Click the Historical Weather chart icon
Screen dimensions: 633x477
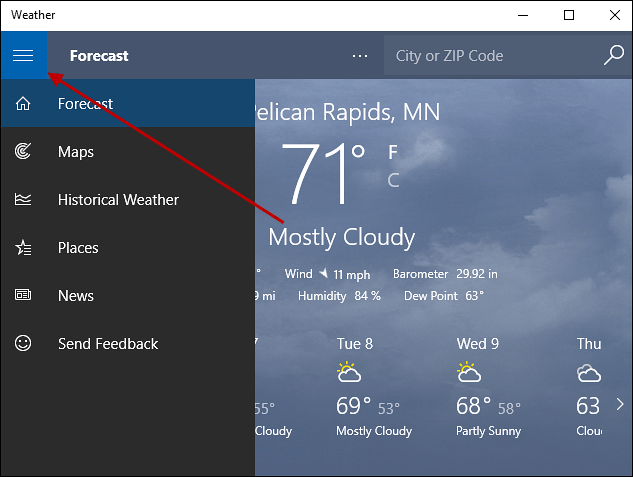[23, 199]
